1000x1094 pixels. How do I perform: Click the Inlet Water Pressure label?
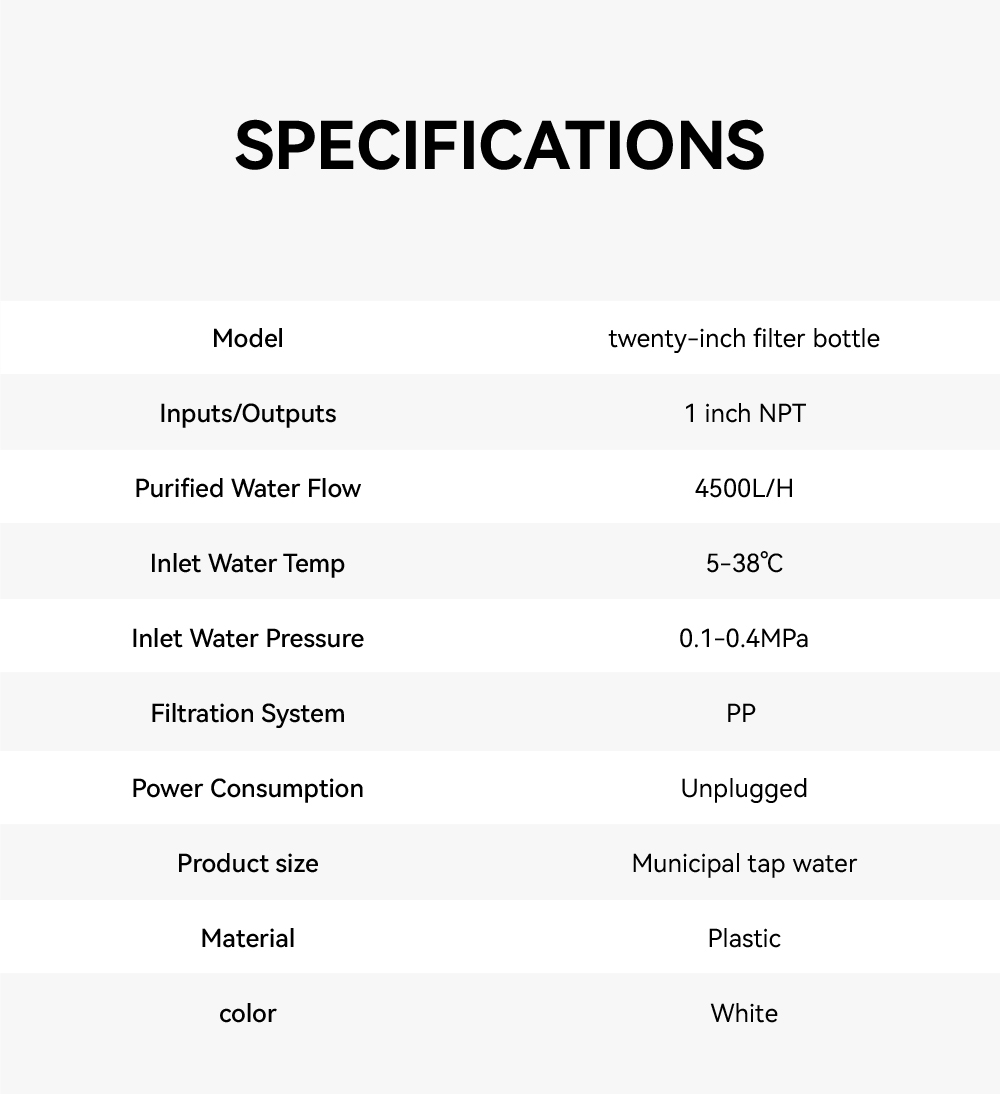pyautogui.click(x=248, y=638)
